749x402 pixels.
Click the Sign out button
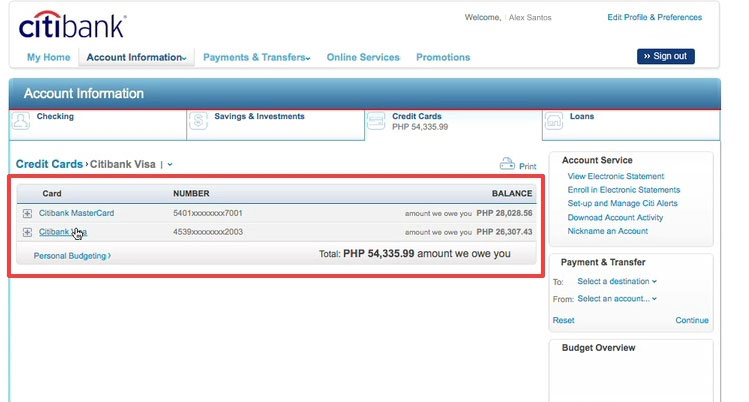pyautogui.click(x=665, y=56)
